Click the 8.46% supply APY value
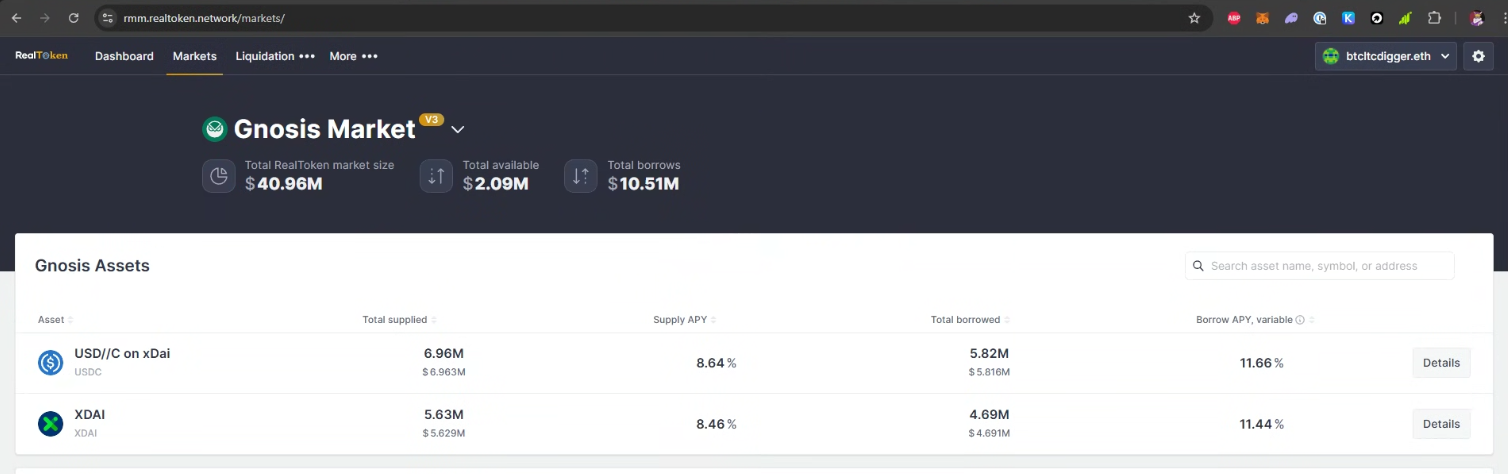 click(x=716, y=424)
